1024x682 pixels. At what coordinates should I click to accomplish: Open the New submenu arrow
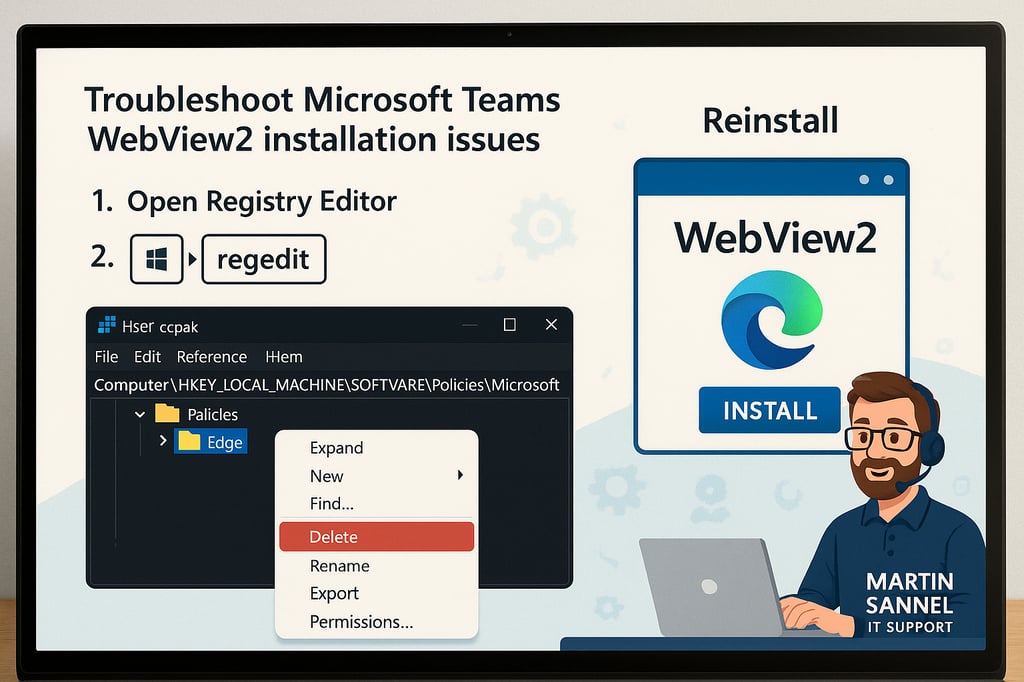(x=460, y=476)
